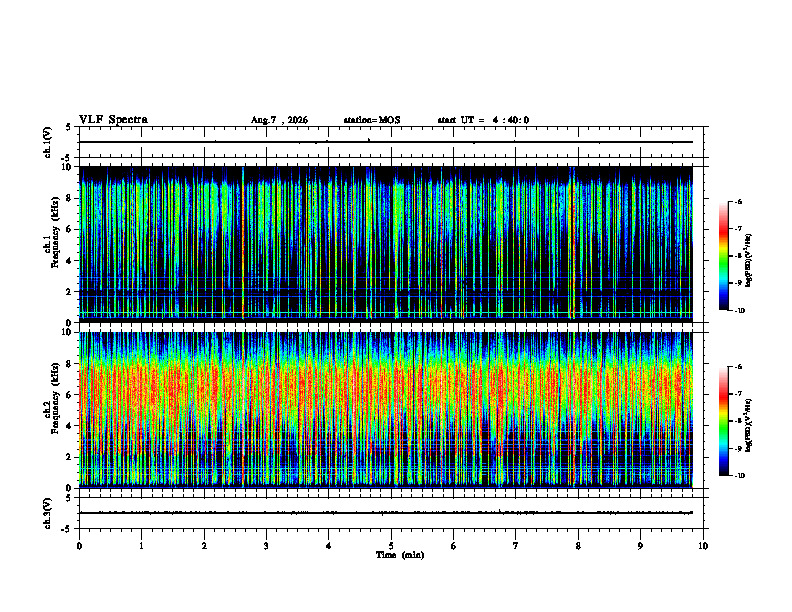Click the ch.1(V) waveform panel label

coord(48,142)
